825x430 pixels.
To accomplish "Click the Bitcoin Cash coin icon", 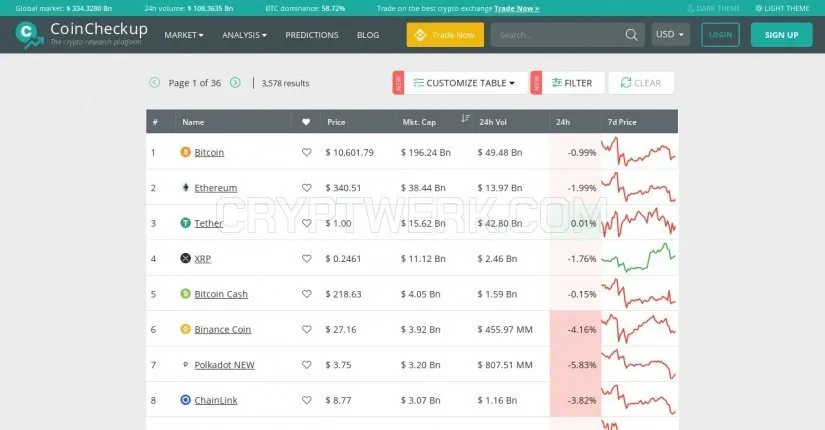I will pyautogui.click(x=185, y=294).
